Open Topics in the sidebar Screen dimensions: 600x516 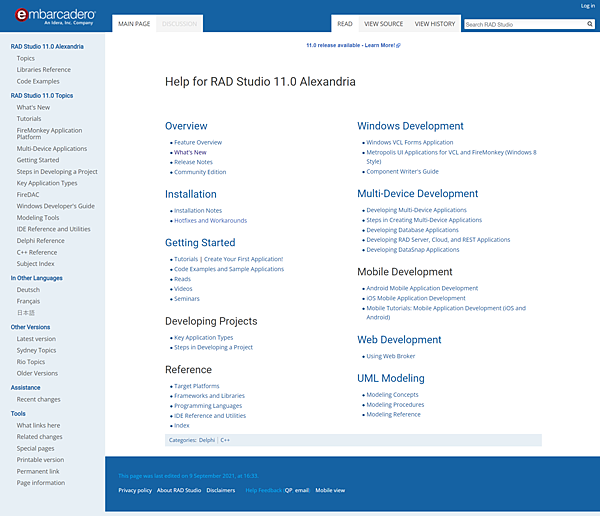tap(26, 58)
